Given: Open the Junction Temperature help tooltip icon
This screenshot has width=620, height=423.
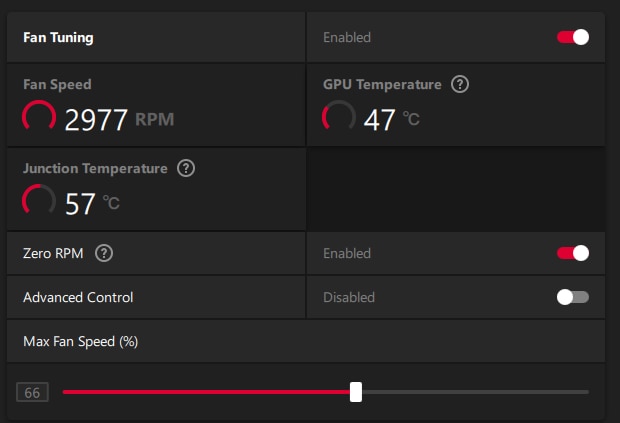Looking at the screenshot, I should click(186, 168).
